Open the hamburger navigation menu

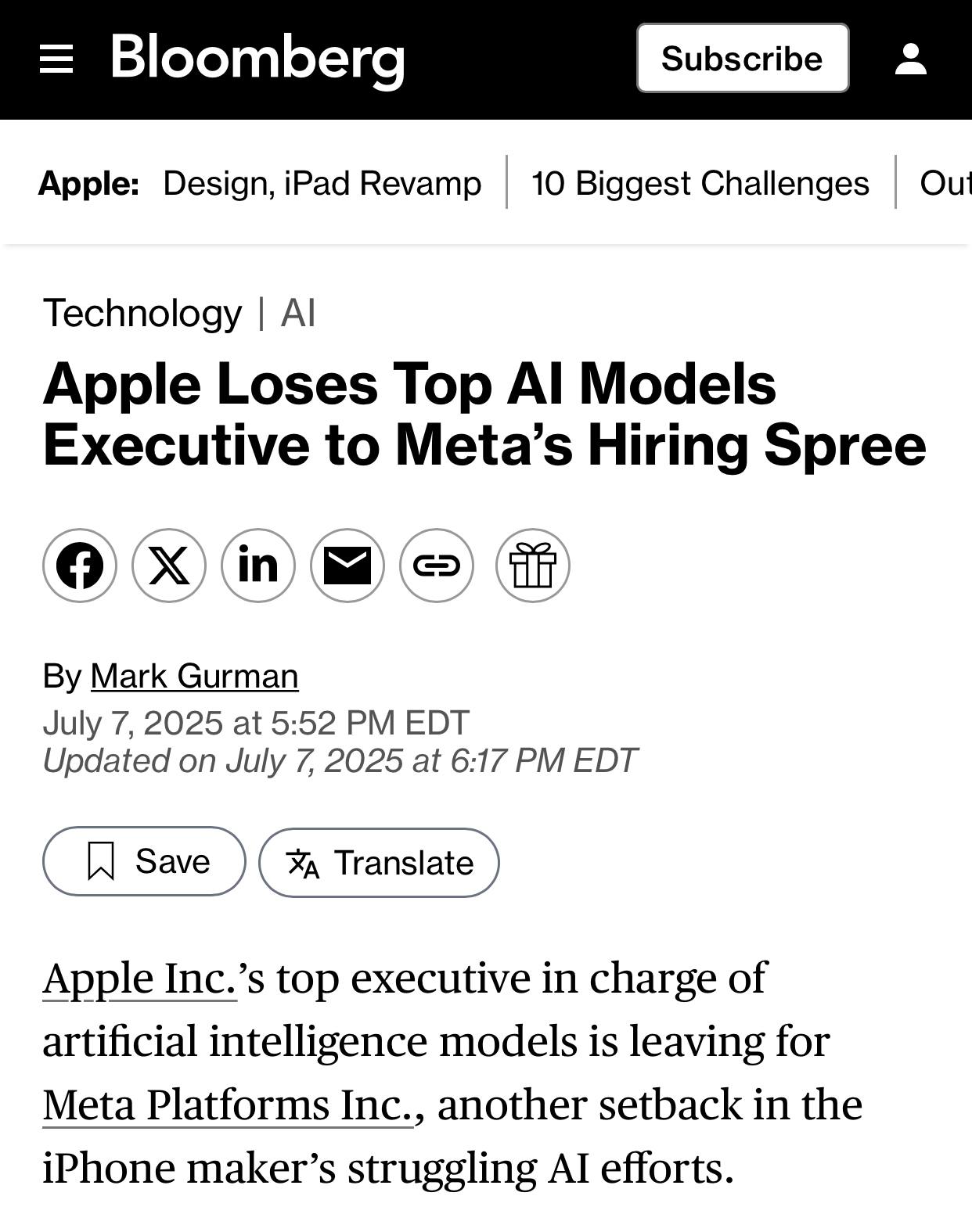click(x=56, y=59)
